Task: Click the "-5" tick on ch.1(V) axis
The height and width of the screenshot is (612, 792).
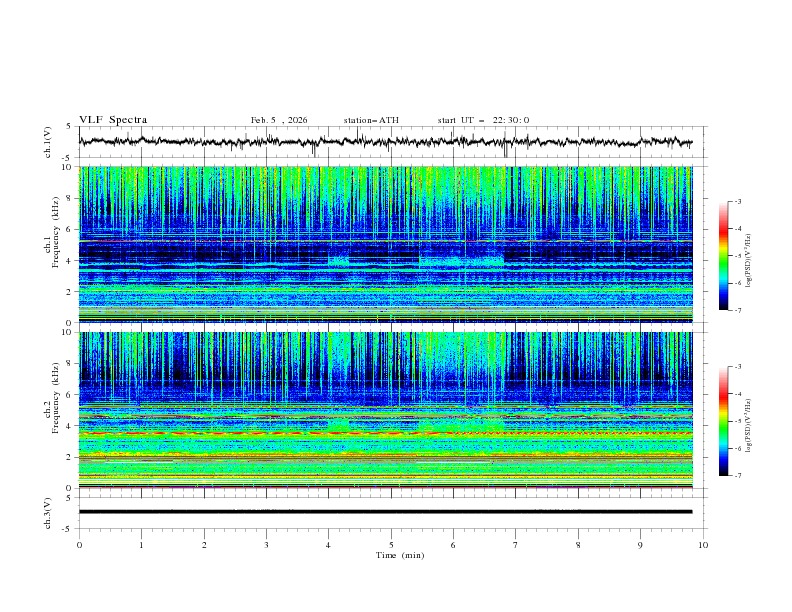Action: click(68, 158)
